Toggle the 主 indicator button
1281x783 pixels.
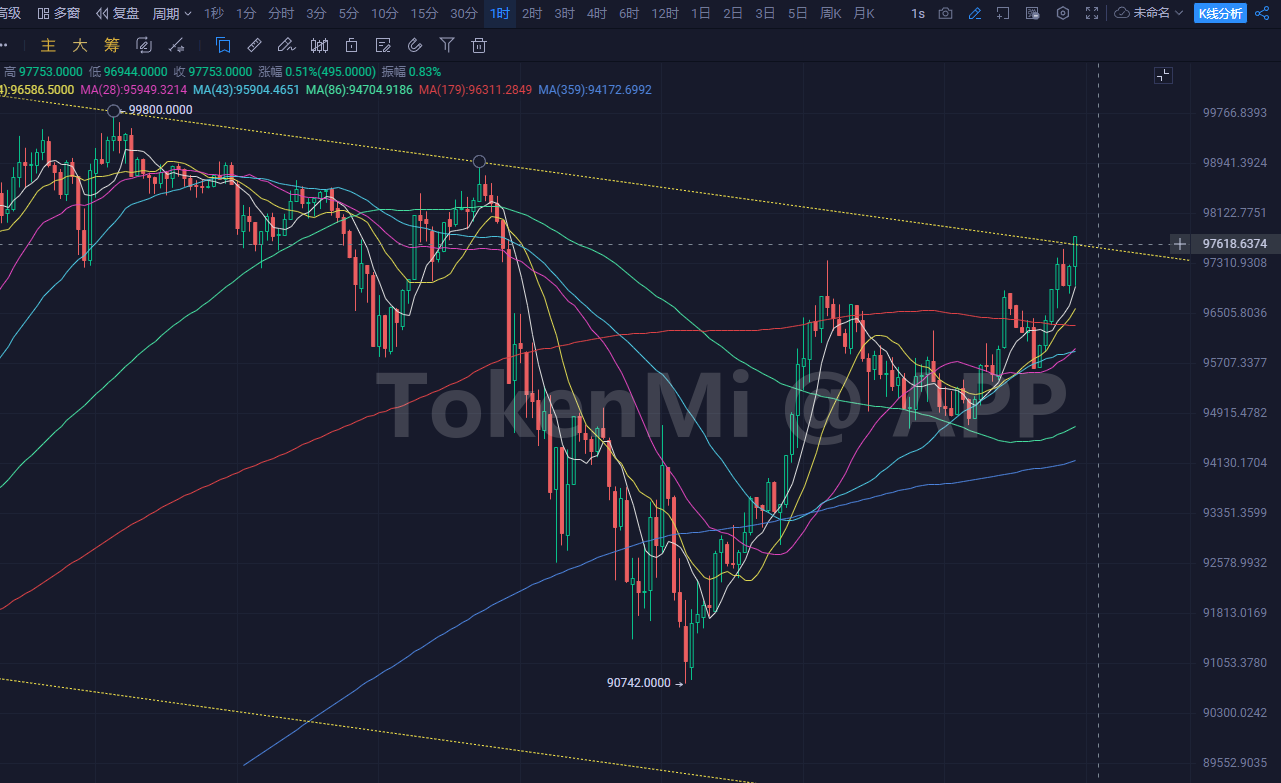pos(47,46)
